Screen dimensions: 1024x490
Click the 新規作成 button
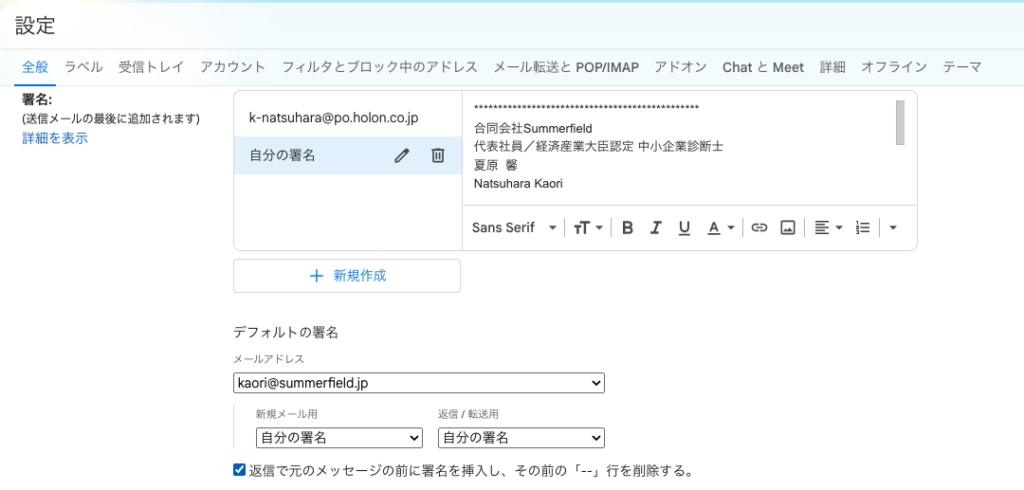click(347, 276)
